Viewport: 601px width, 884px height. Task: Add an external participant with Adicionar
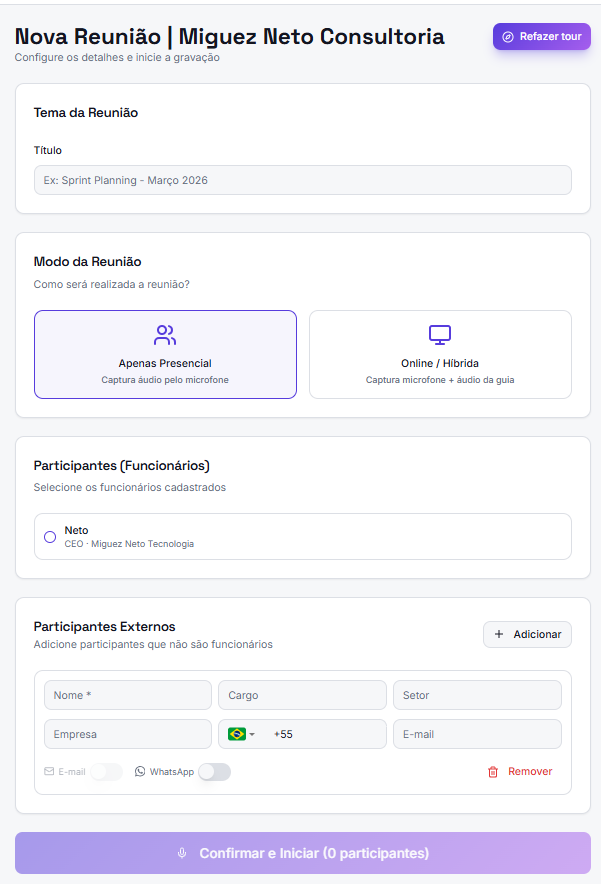click(x=527, y=634)
